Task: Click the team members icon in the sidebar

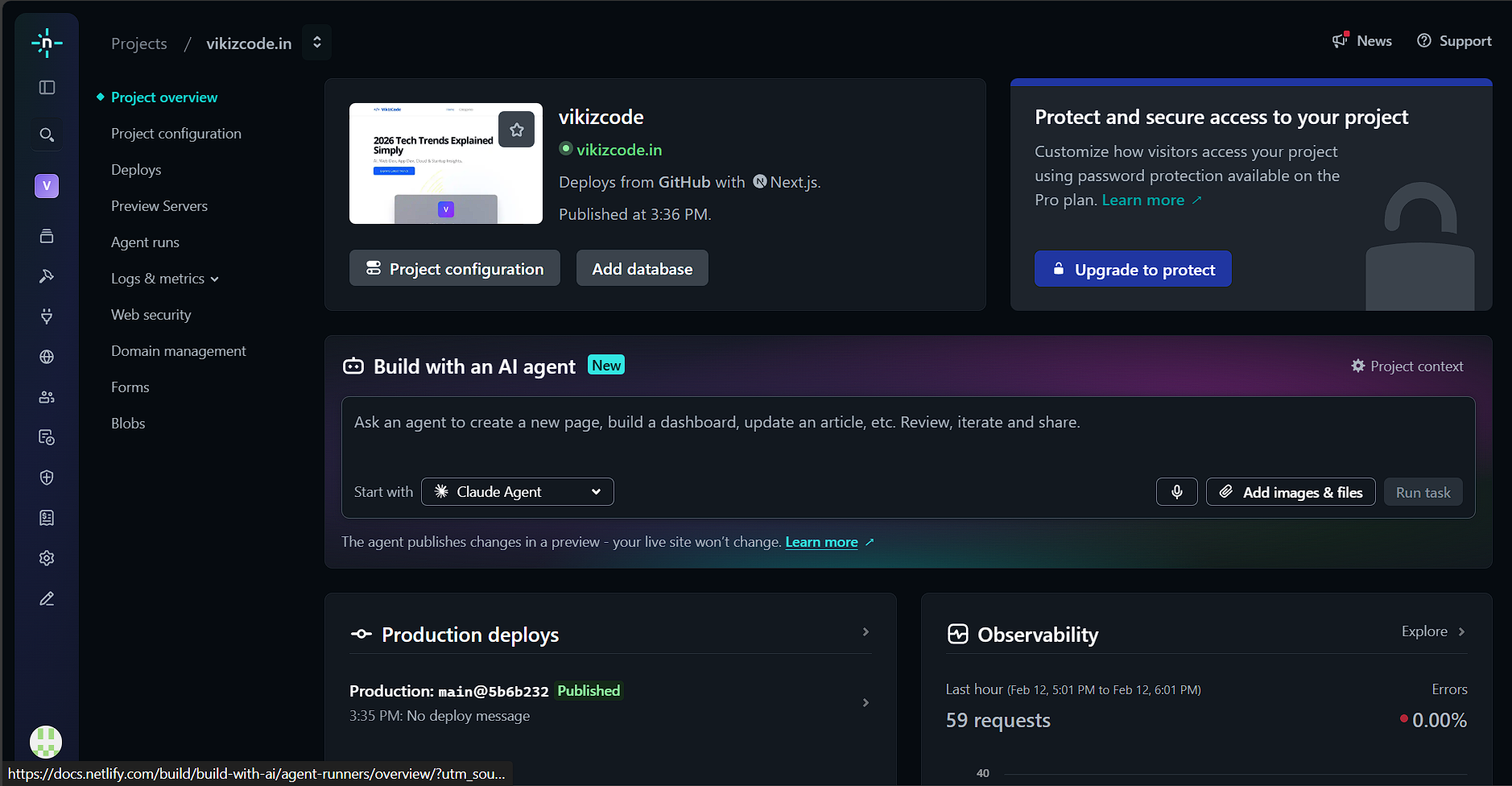Action: [46, 397]
